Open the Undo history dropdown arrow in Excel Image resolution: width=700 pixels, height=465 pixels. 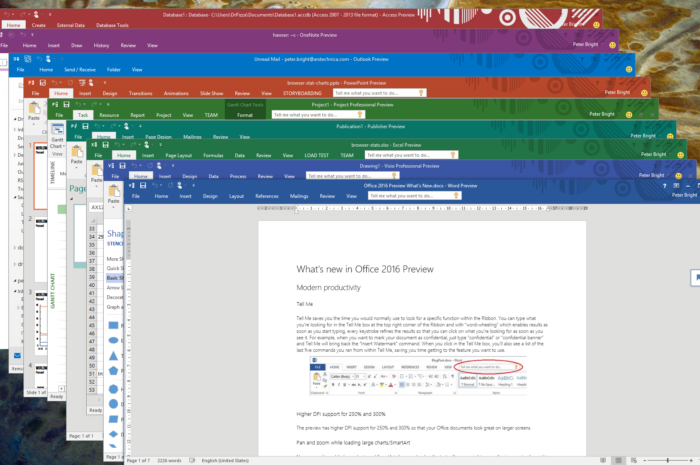tap(125, 145)
